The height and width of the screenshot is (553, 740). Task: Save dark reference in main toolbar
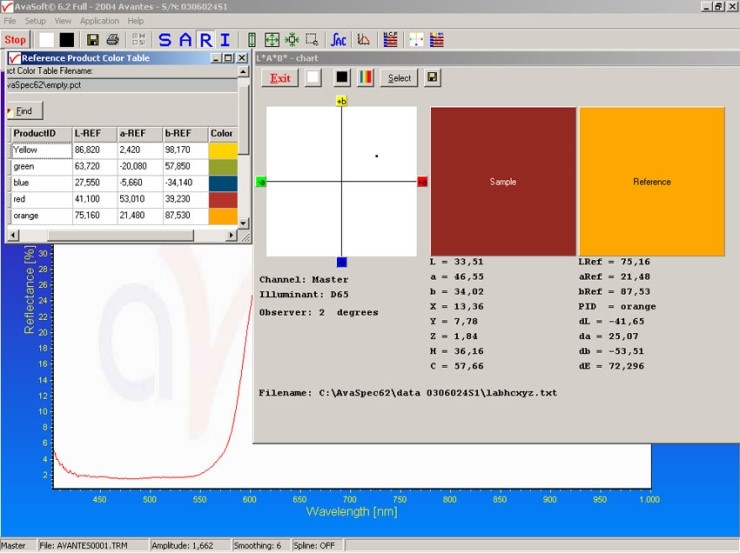(x=67, y=40)
